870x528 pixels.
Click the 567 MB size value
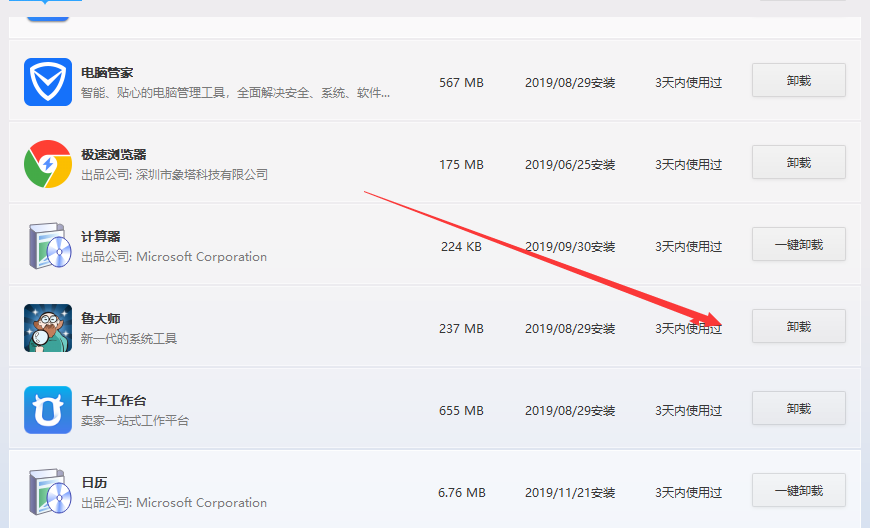[x=461, y=83]
